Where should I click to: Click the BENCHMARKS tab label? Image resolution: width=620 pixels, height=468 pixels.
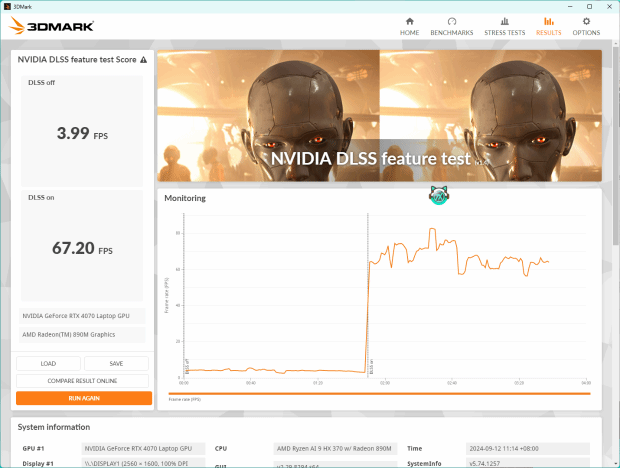(452, 33)
